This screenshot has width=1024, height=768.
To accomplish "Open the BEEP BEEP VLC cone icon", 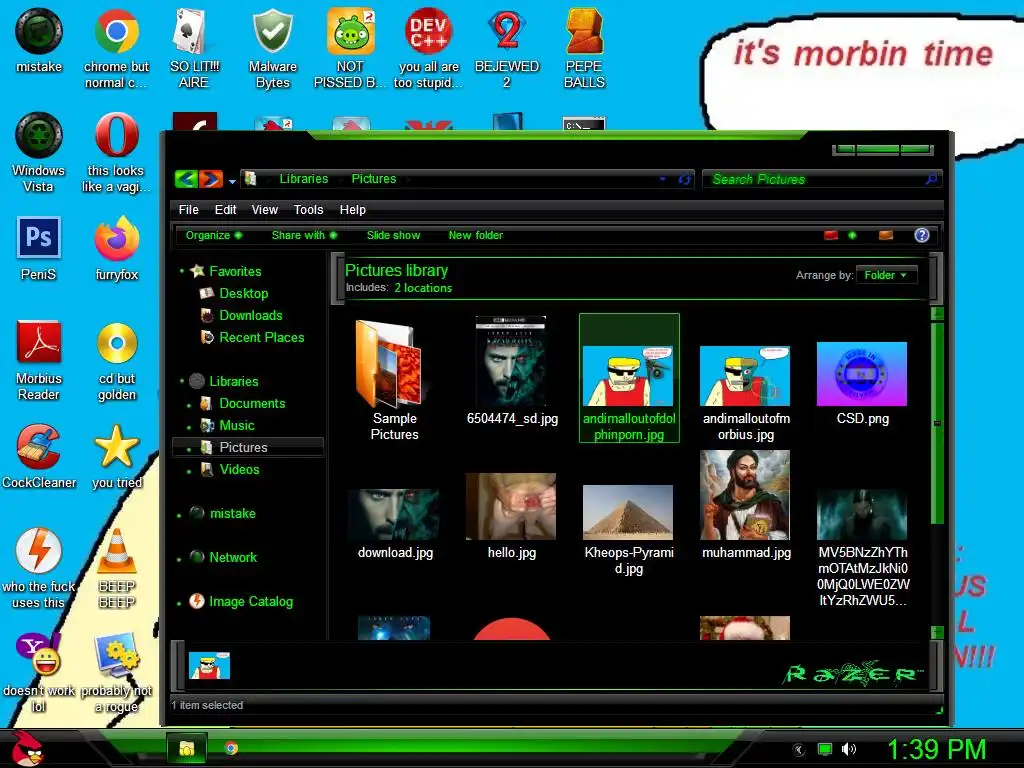I will pyautogui.click(x=117, y=569).
